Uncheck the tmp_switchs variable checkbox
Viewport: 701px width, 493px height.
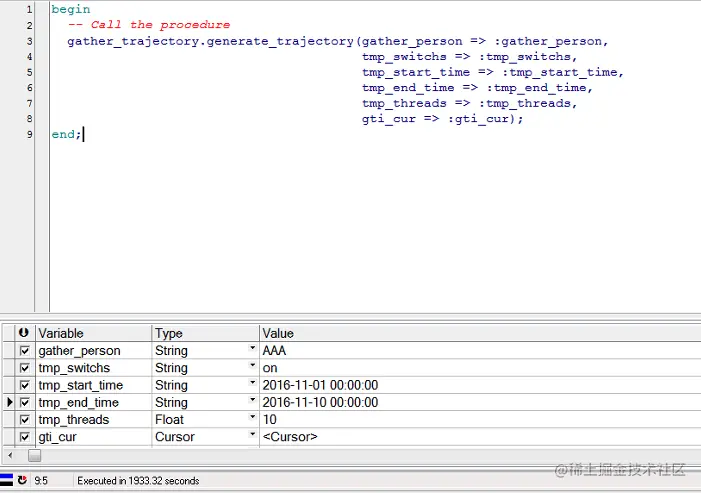(25, 368)
